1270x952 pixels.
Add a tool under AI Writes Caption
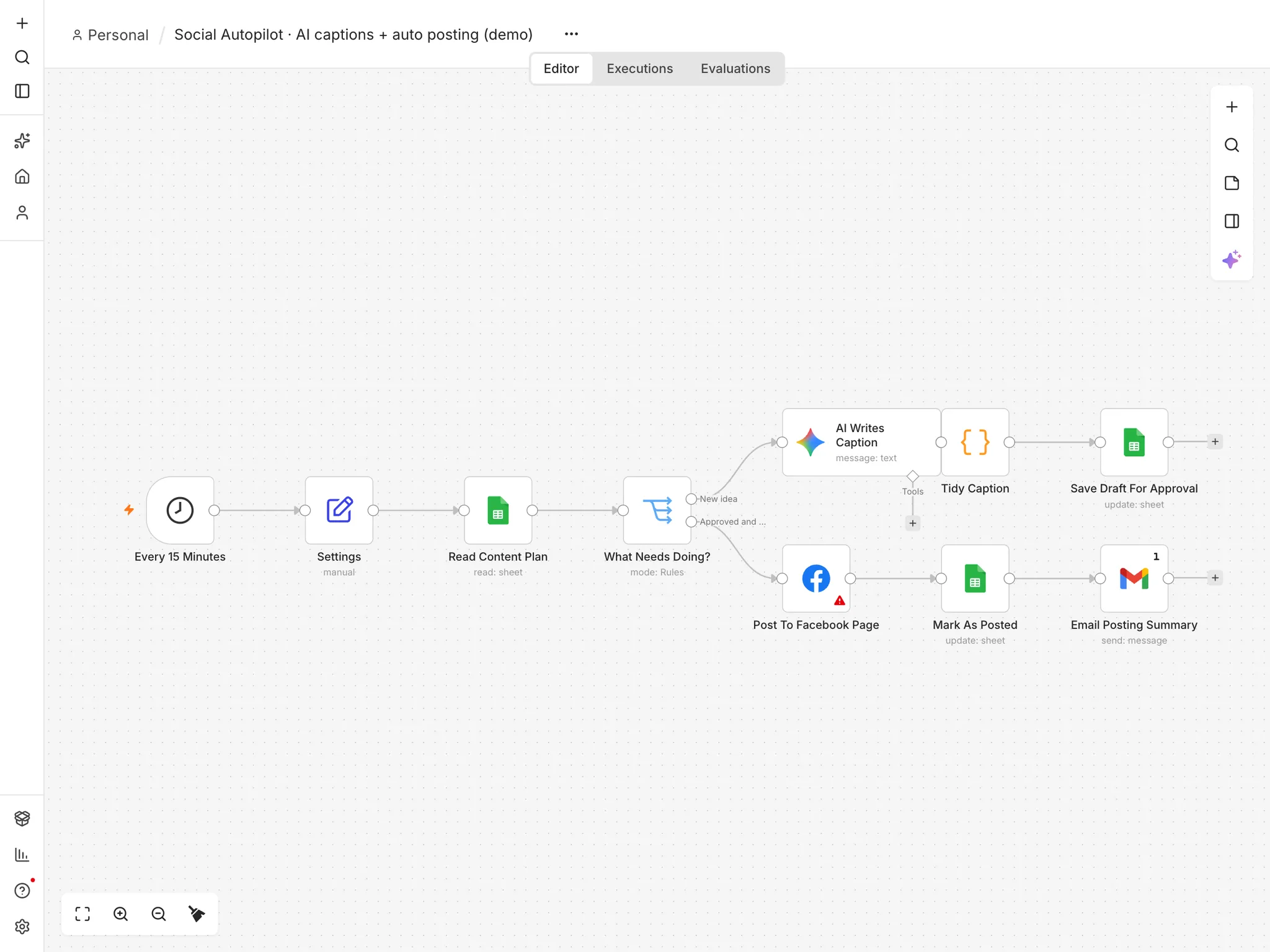point(913,523)
